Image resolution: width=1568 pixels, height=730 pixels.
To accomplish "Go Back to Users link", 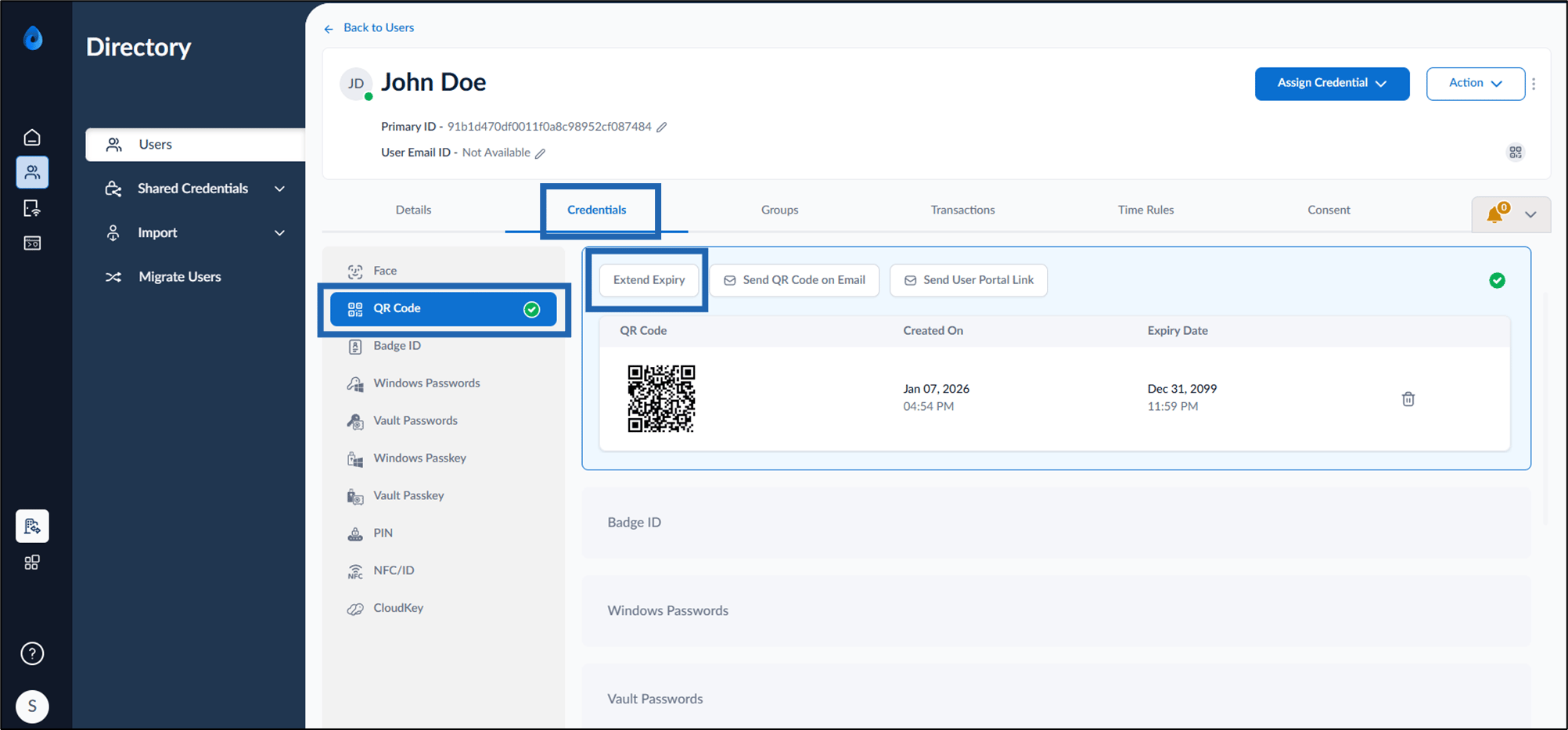I will [379, 28].
